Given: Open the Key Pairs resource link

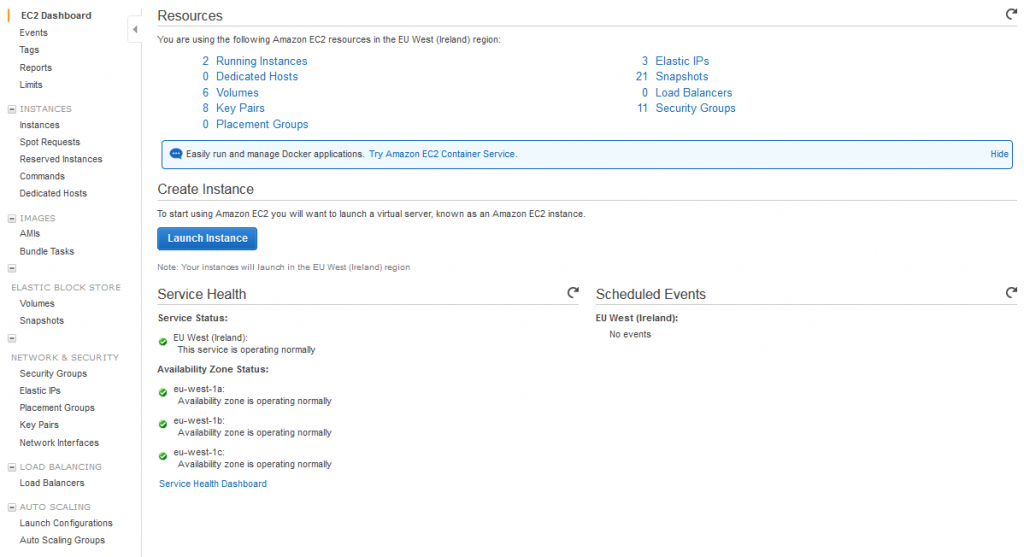Looking at the screenshot, I should click(240, 108).
